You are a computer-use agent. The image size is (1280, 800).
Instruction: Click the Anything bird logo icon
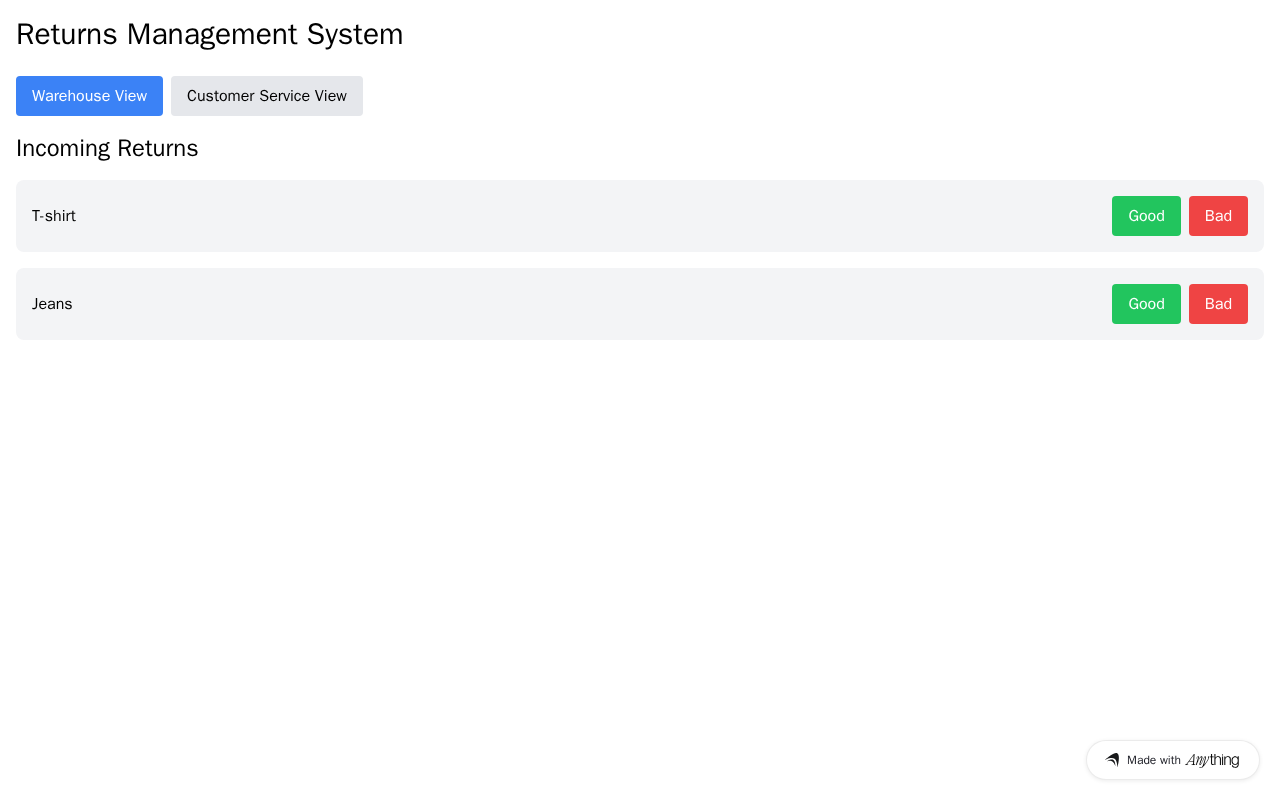(x=1112, y=760)
